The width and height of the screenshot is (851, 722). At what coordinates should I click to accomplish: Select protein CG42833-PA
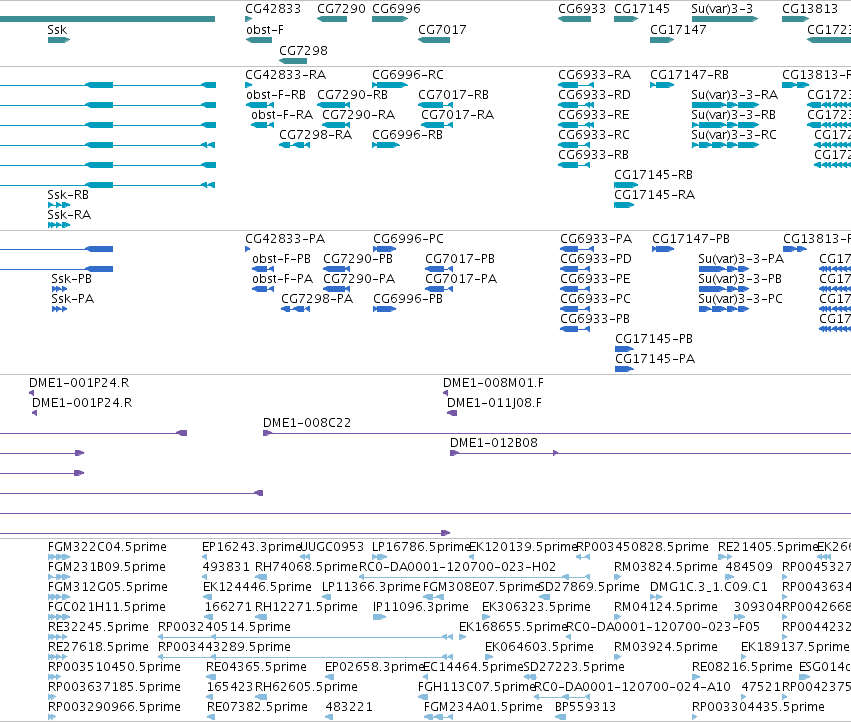[x=285, y=238]
